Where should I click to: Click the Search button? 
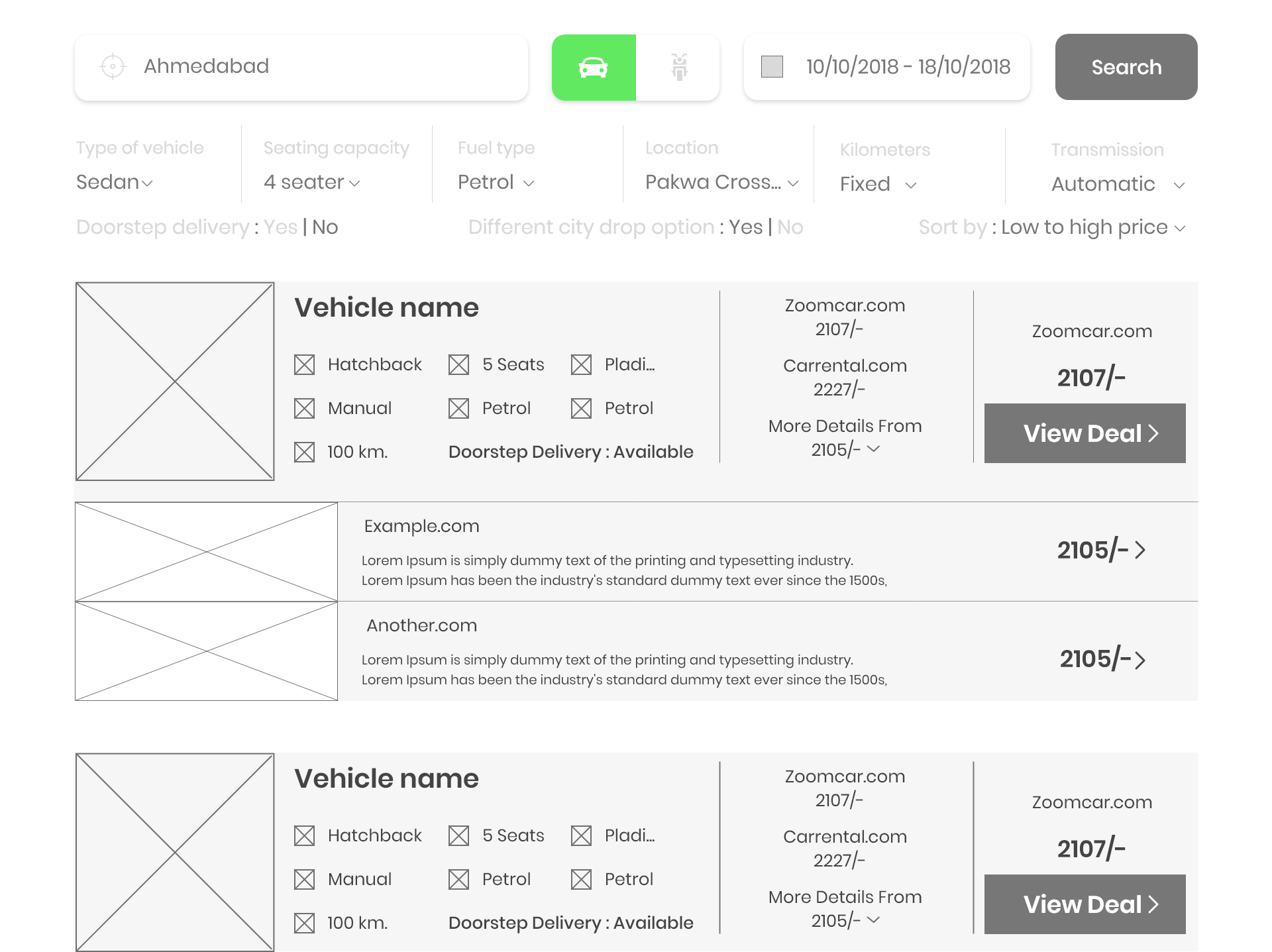tap(1126, 67)
